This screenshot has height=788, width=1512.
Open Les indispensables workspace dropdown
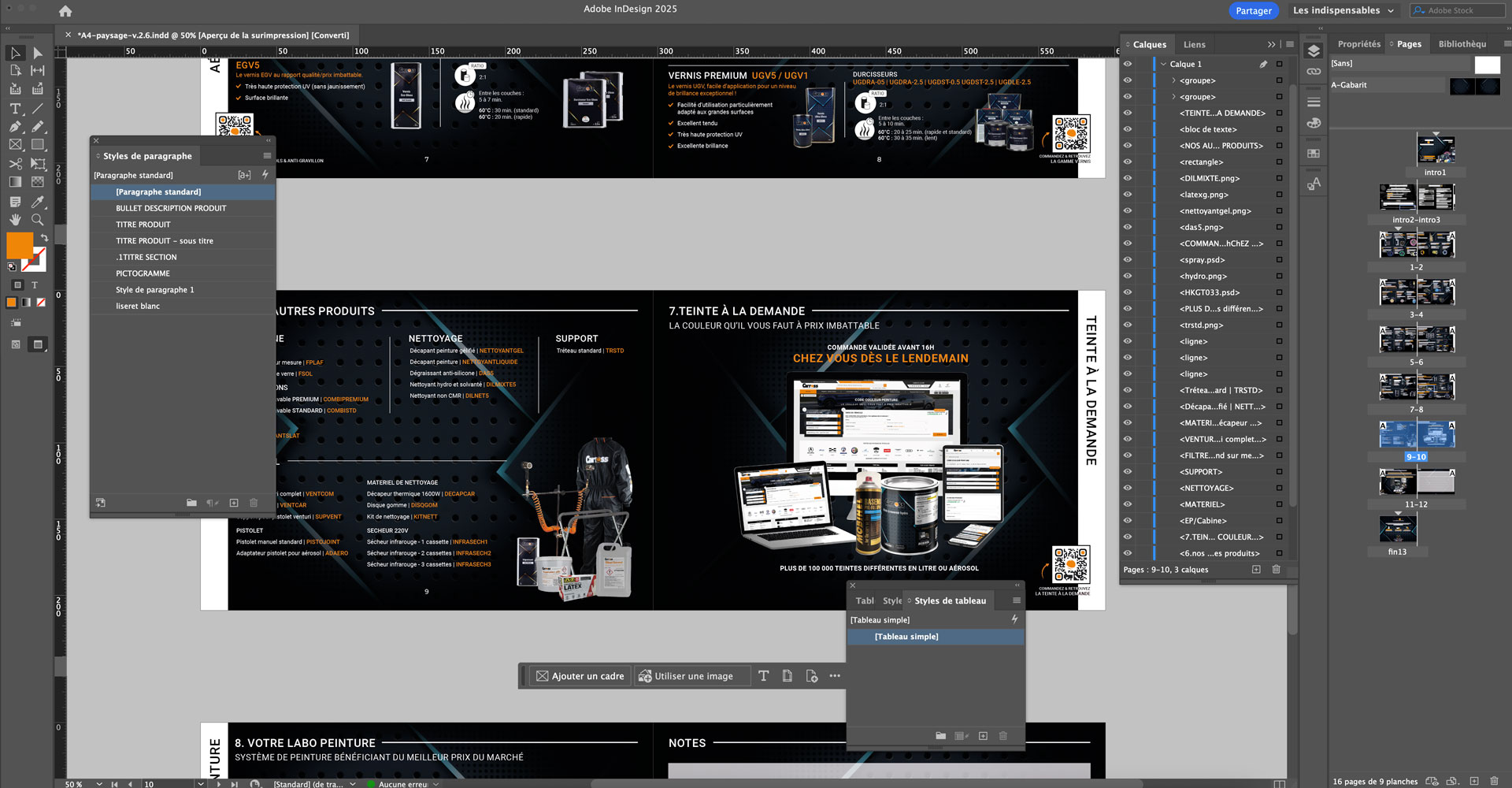[x=1343, y=10]
